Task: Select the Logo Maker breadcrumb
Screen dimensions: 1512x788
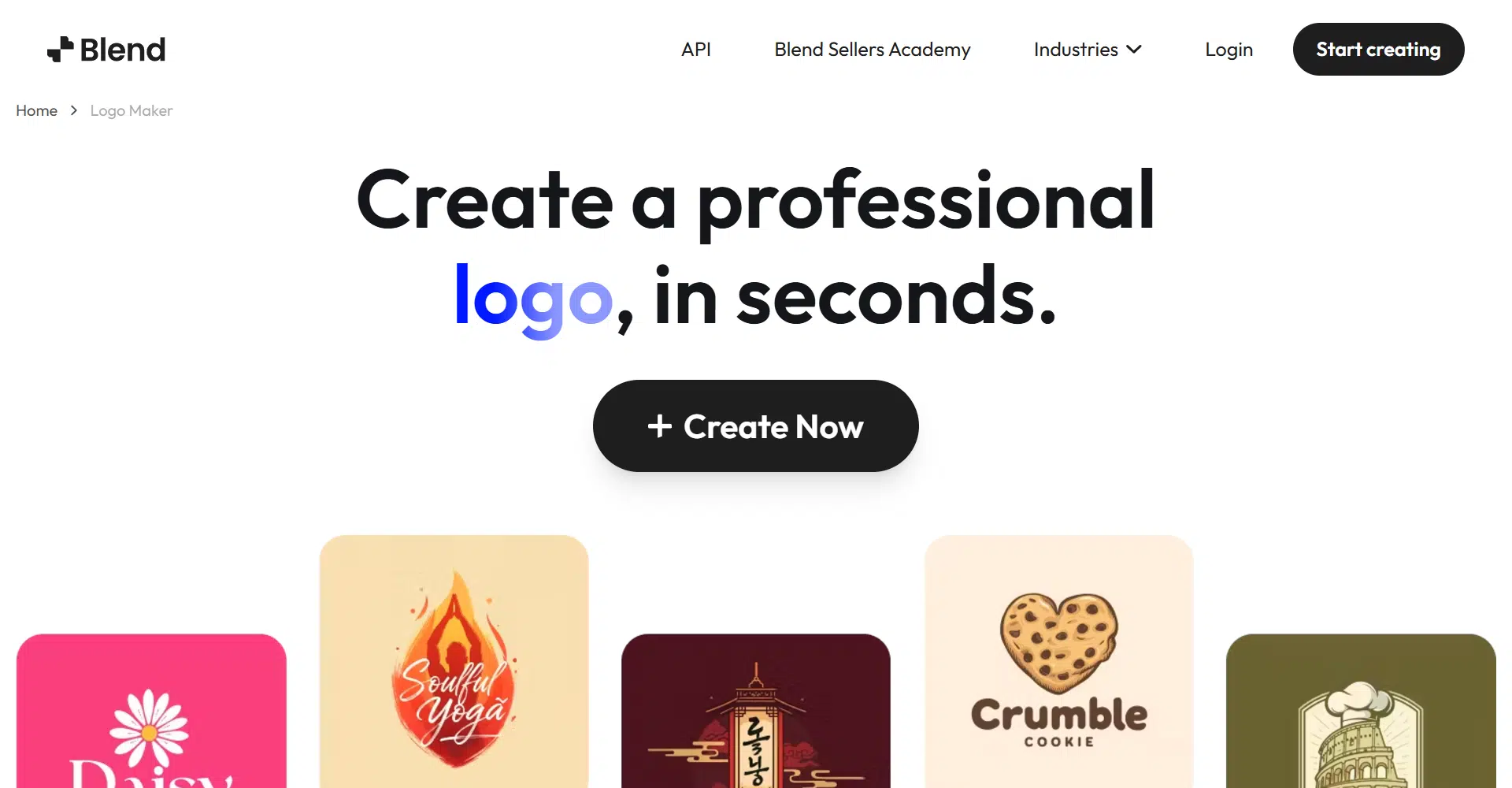Action: 132,110
